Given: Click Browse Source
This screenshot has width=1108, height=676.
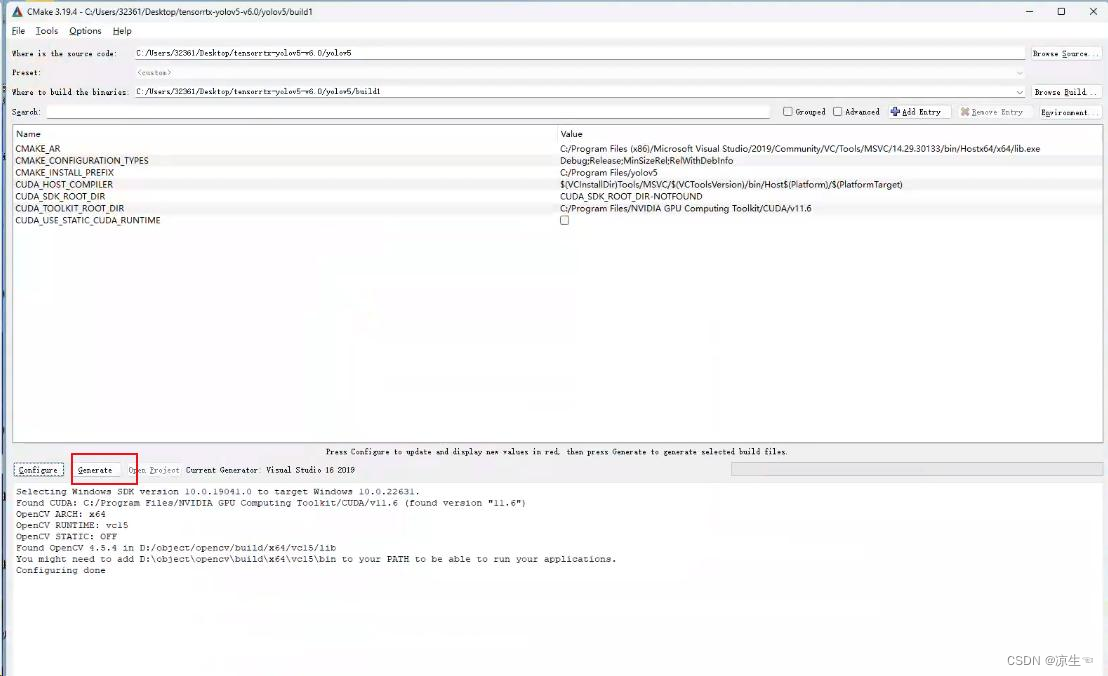Looking at the screenshot, I should [x=1067, y=52].
